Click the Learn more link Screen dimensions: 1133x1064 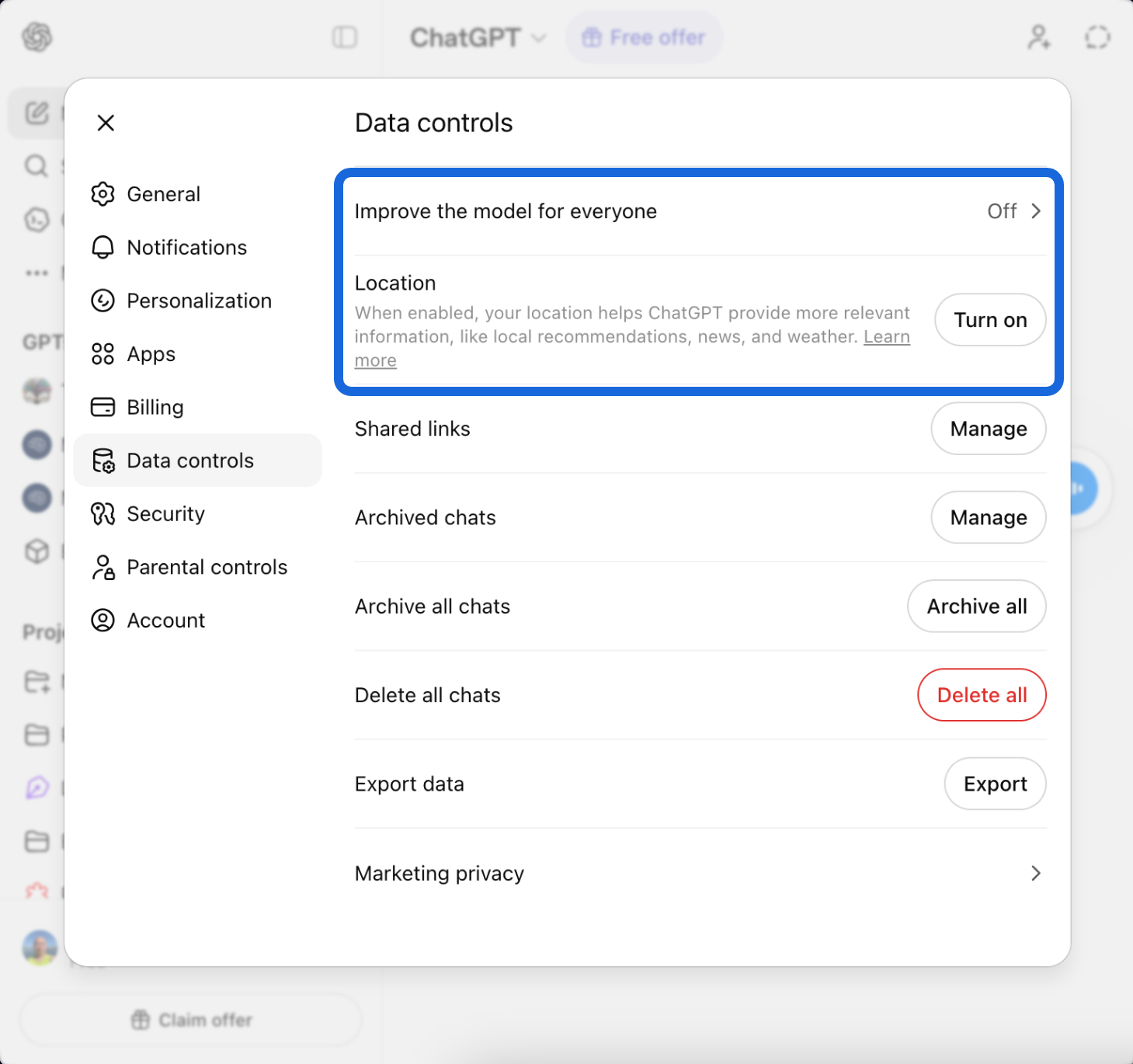(886, 336)
